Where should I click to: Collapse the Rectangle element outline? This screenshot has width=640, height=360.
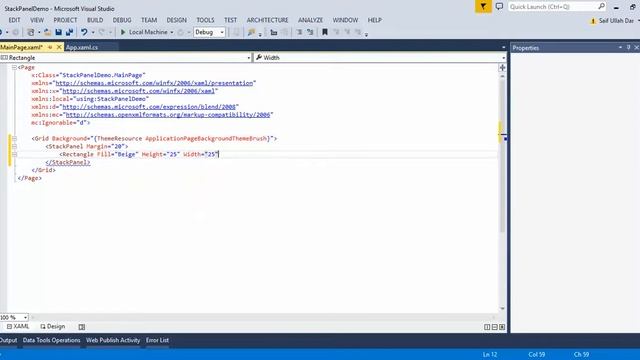pos(14,154)
